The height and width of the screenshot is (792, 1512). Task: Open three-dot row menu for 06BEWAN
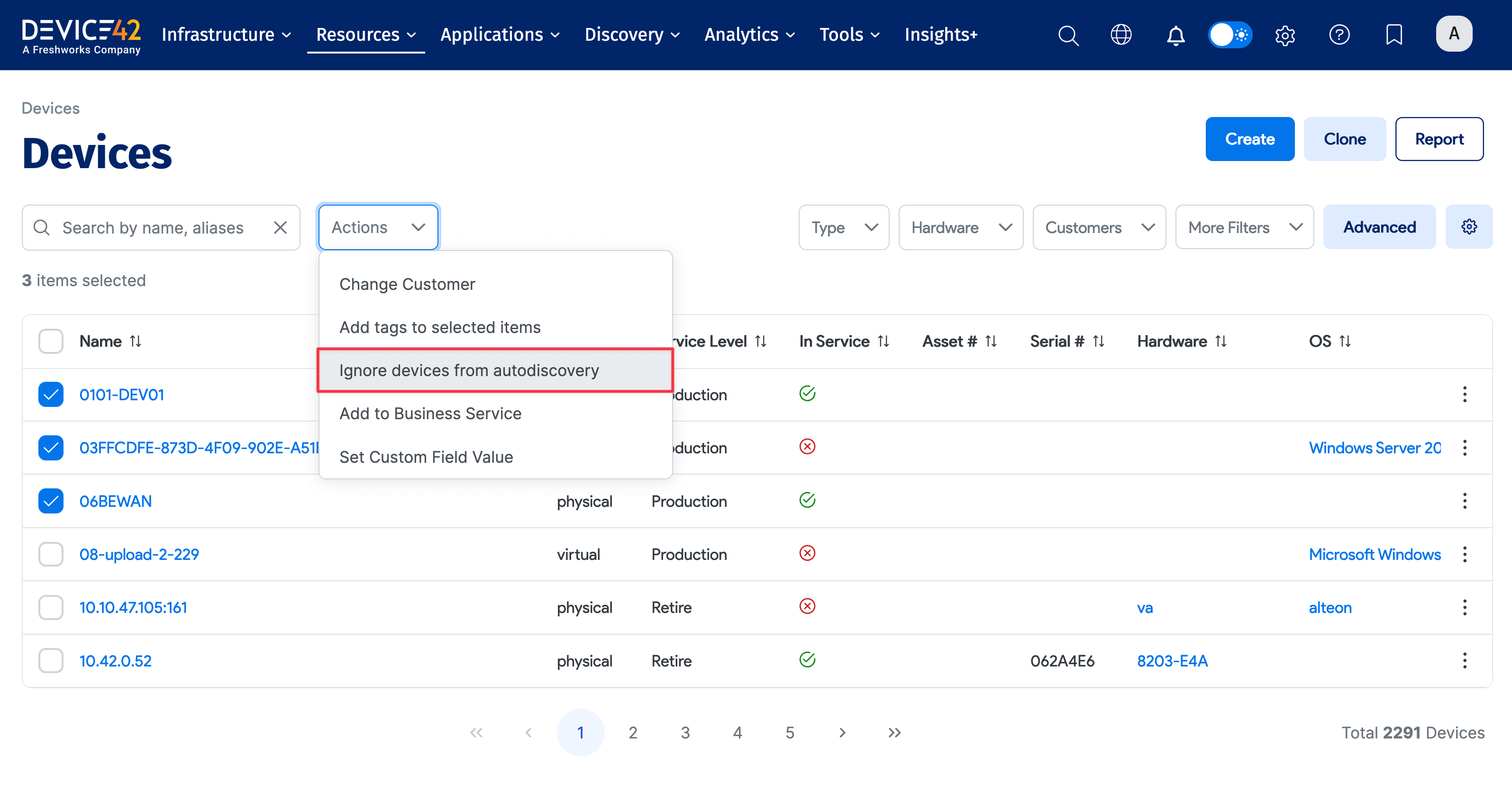pyautogui.click(x=1465, y=501)
